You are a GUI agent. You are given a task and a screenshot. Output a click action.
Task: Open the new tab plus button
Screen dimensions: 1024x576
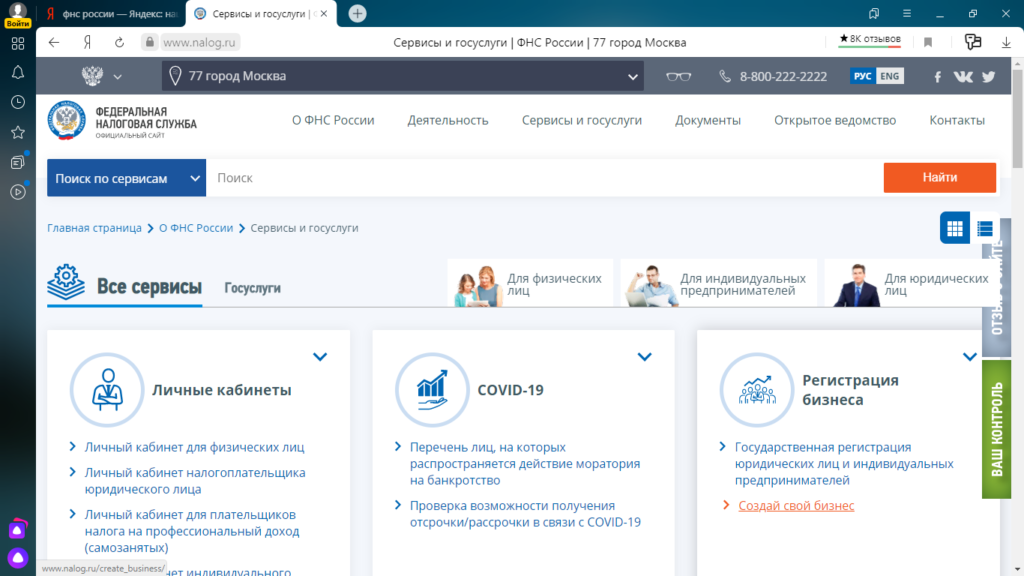pos(357,14)
